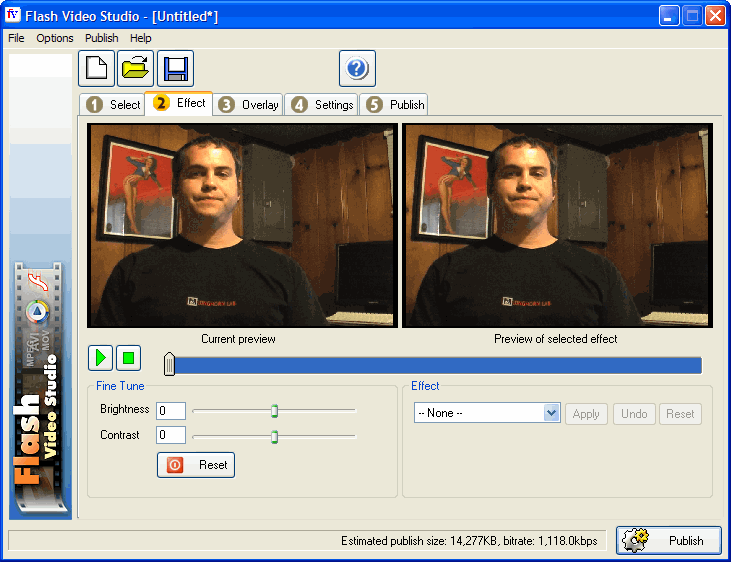Open the Options menu
The height and width of the screenshot is (562, 731).
(x=55, y=38)
